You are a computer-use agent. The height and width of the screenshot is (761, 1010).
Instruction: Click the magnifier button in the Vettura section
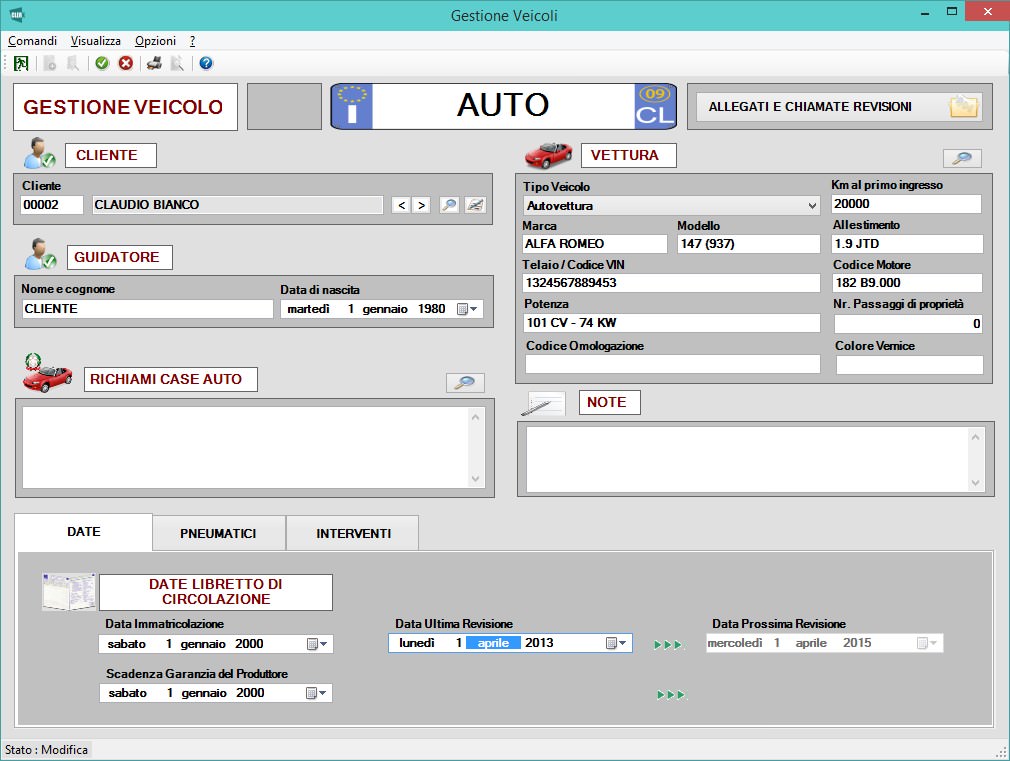[x=962, y=159]
